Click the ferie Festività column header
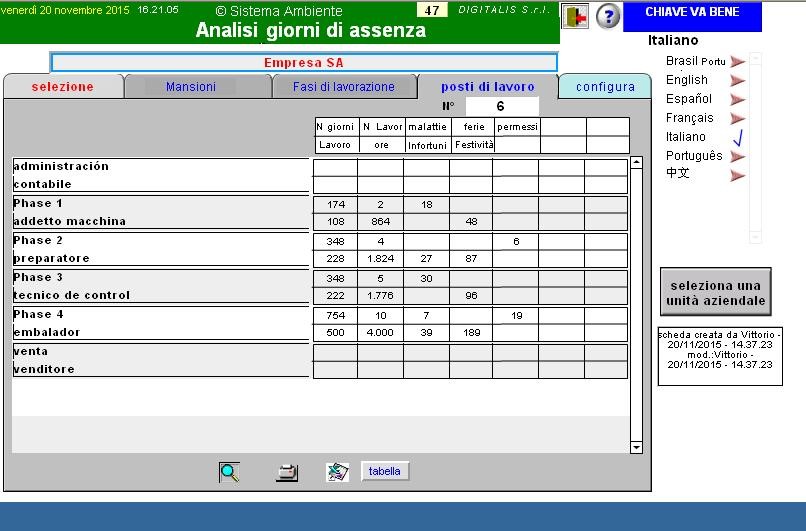This screenshot has height=531, width=806. (x=473, y=136)
